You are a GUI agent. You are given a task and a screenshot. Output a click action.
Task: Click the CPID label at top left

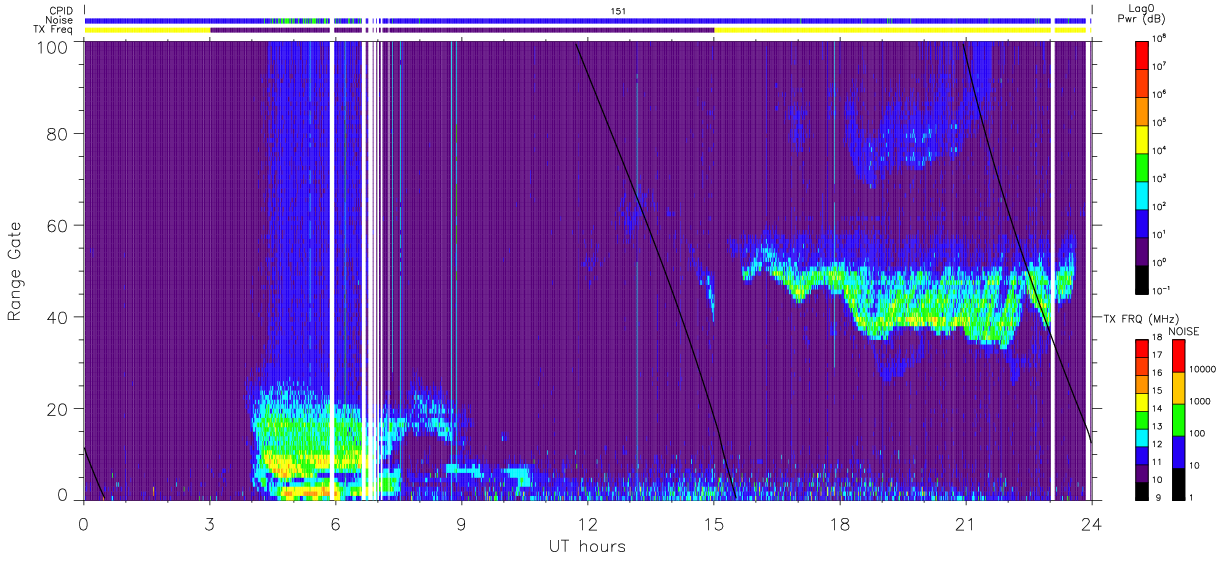(x=63, y=10)
